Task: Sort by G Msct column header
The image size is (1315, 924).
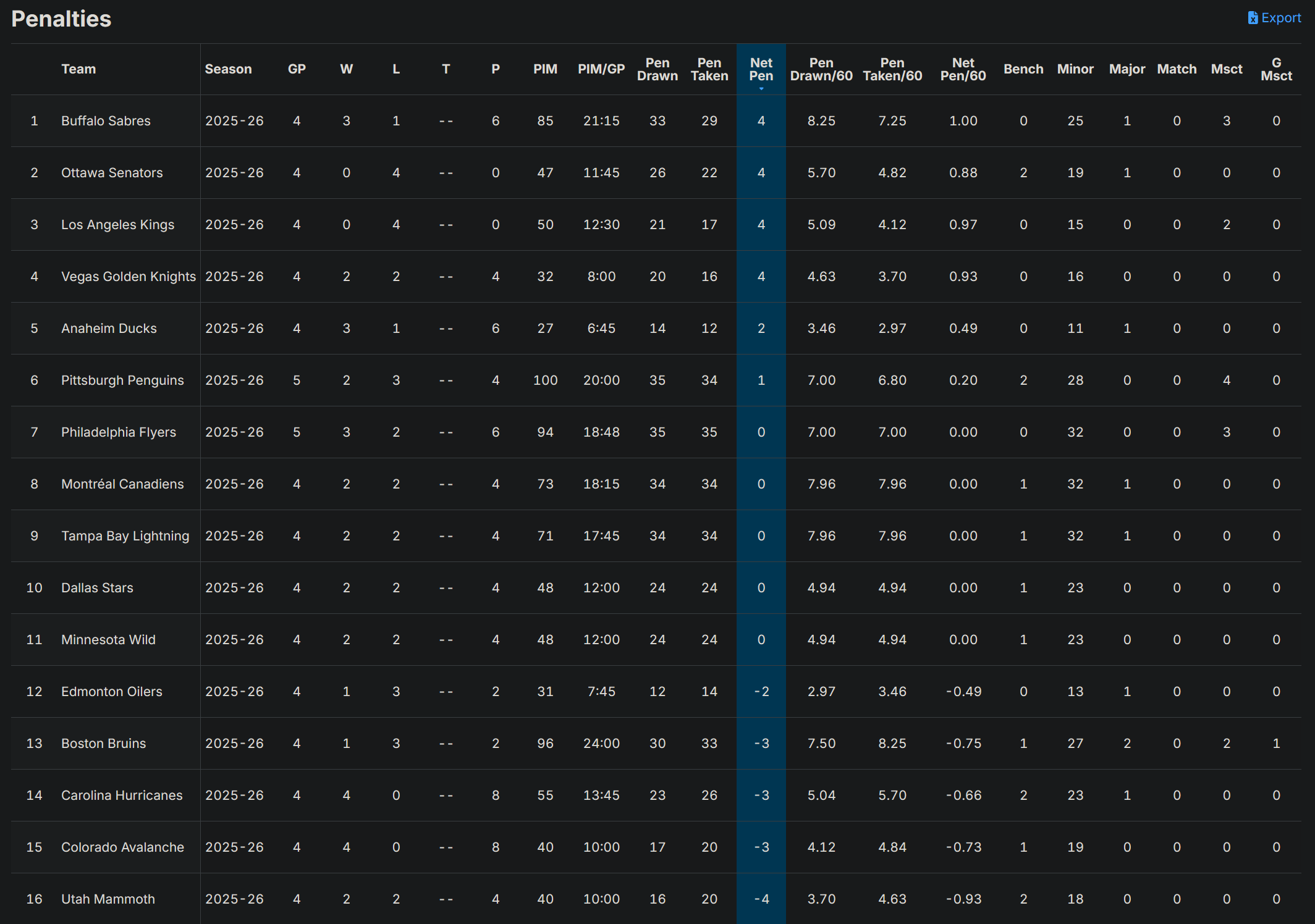Action: click(x=1276, y=69)
